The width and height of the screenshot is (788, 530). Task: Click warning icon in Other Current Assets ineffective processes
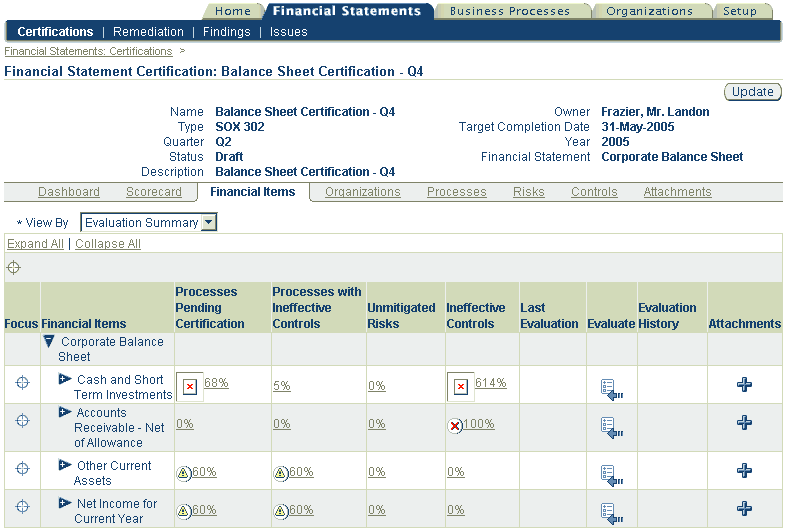coord(280,473)
